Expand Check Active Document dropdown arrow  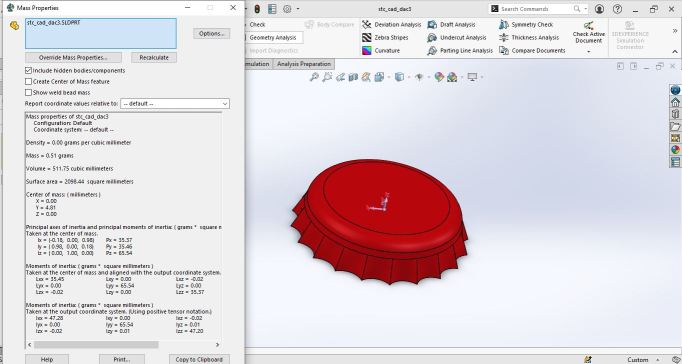click(x=588, y=52)
